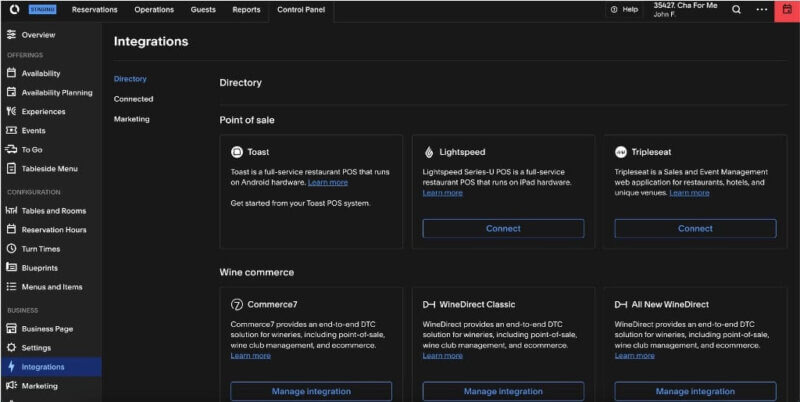Click the Events ticket icon
Viewport: 800px width, 402px height.
pos(11,131)
